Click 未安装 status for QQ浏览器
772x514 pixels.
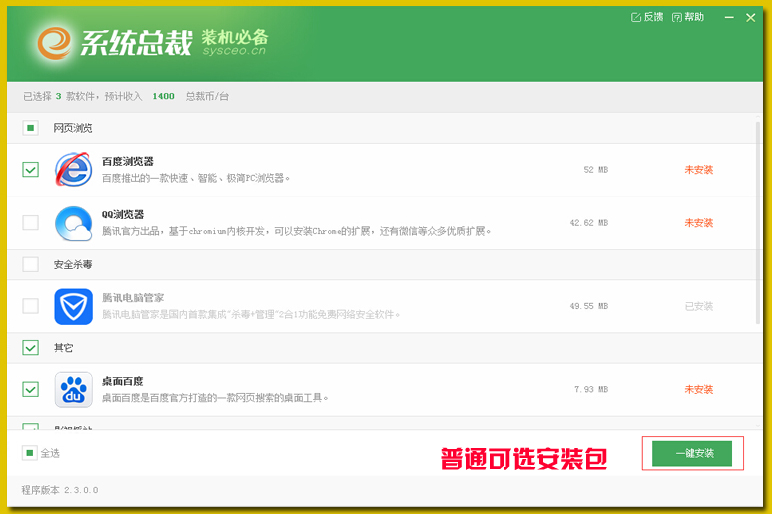click(x=699, y=223)
